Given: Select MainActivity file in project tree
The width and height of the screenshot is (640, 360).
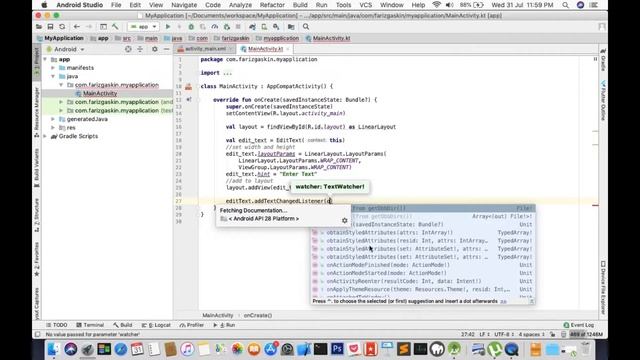Looking at the screenshot, I should click(x=100, y=93).
